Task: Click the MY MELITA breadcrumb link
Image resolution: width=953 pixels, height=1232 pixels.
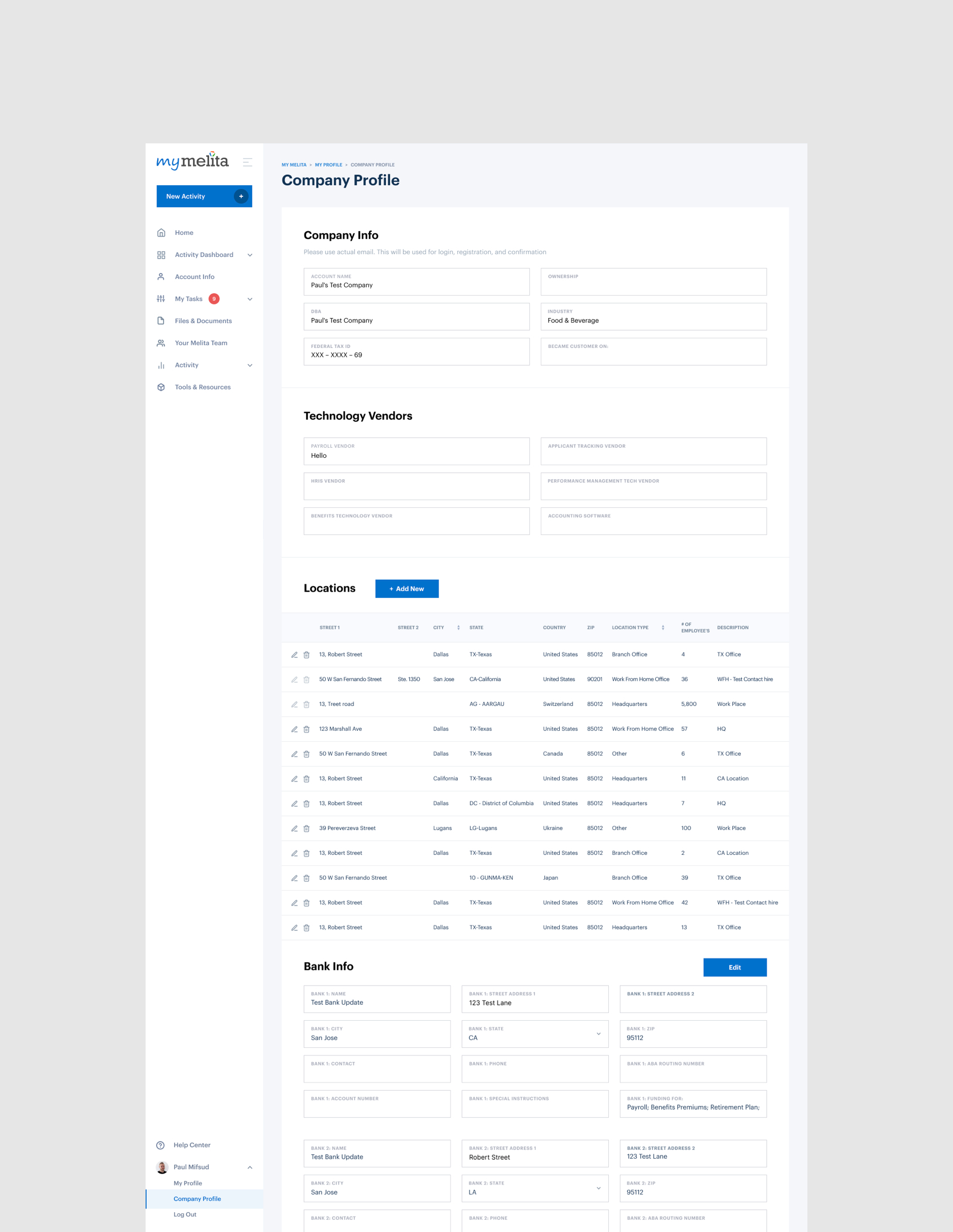Action: [x=294, y=165]
